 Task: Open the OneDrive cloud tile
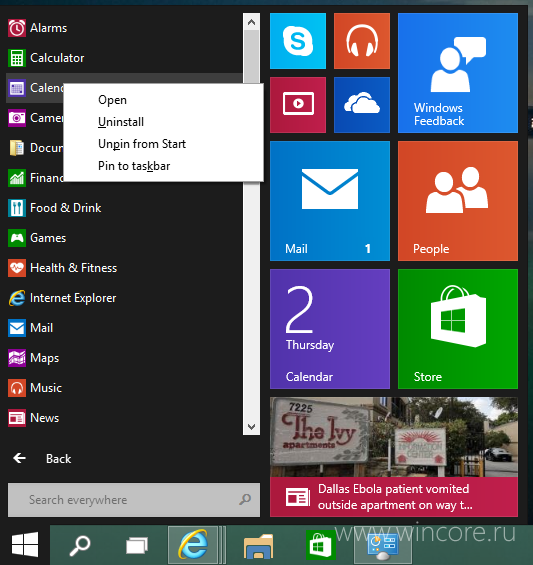click(362, 105)
